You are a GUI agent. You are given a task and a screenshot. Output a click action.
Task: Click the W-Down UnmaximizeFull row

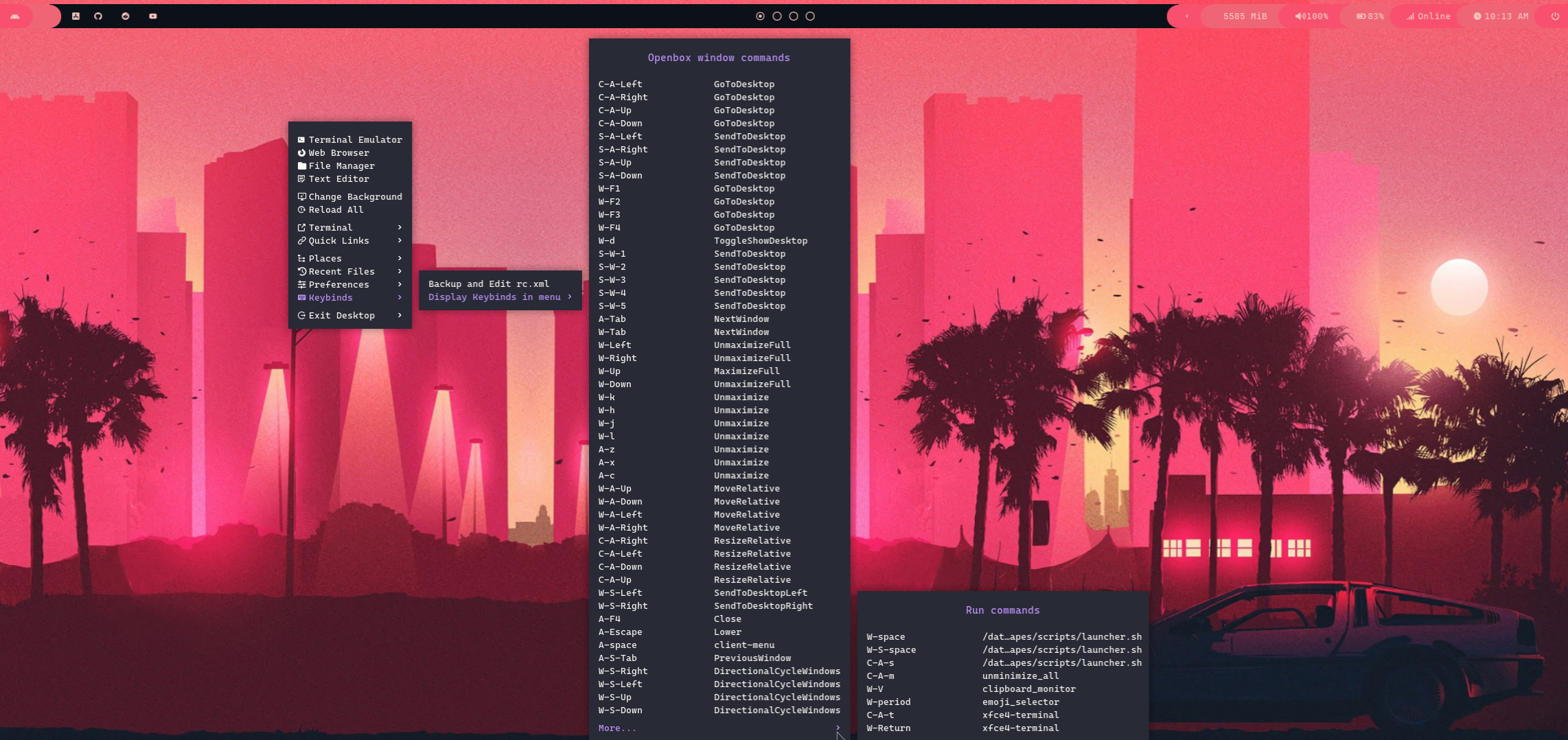pyautogui.click(x=719, y=384)
